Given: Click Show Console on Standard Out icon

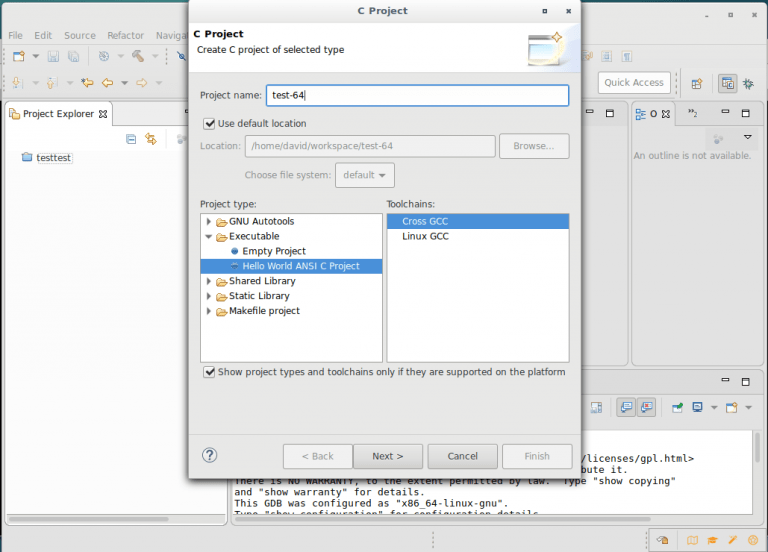Looking at the screenshot, I should coord(626,407).
